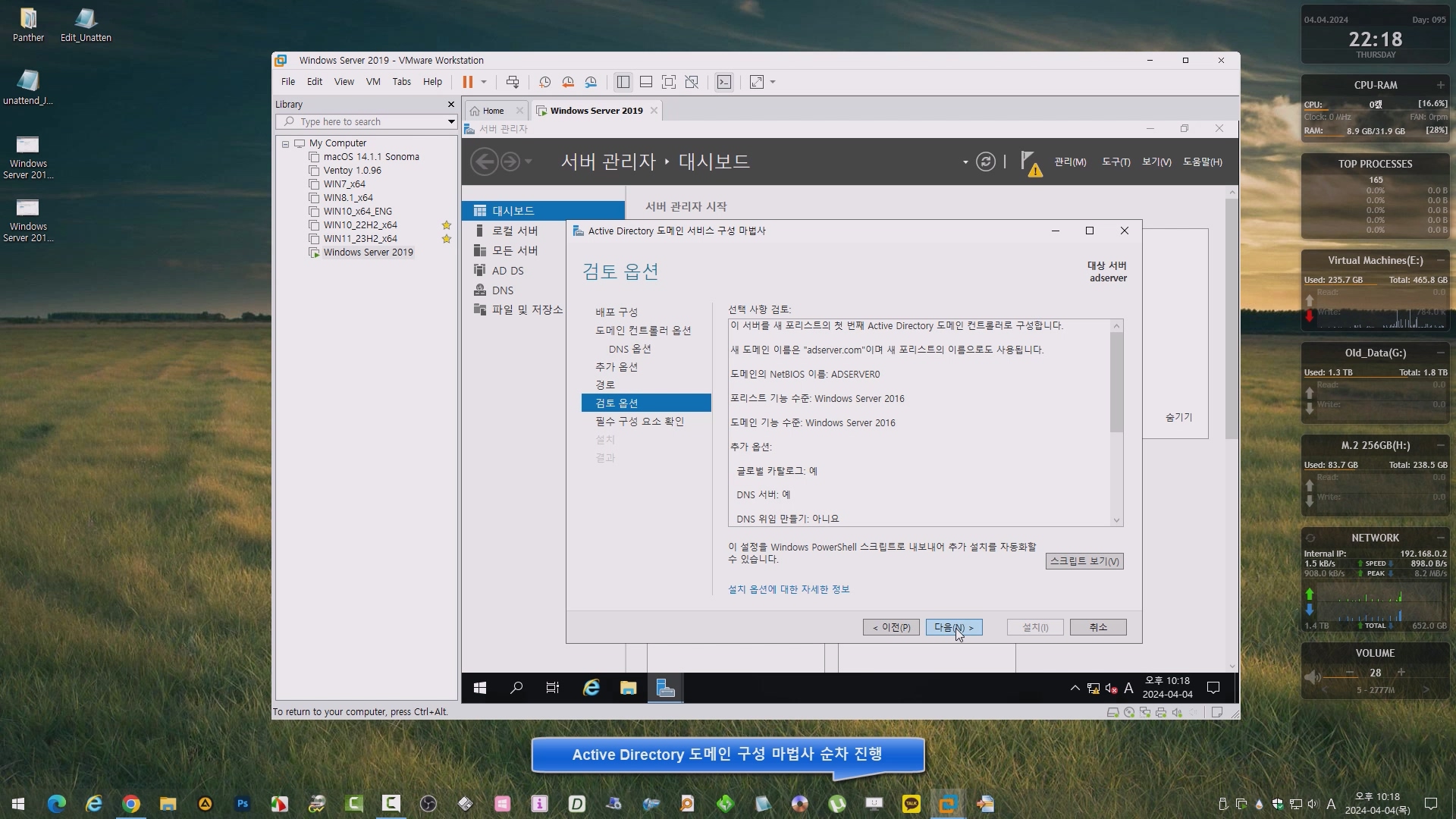Open guest Task View icon

tap(553, 688)
